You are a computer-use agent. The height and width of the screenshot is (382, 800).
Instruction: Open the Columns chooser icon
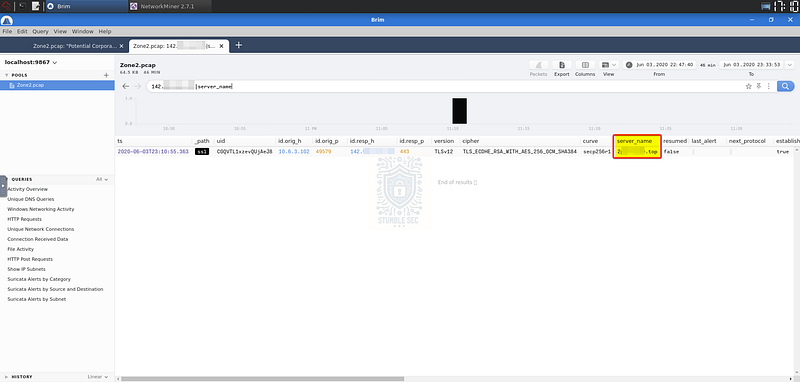(x=585, y=65)
